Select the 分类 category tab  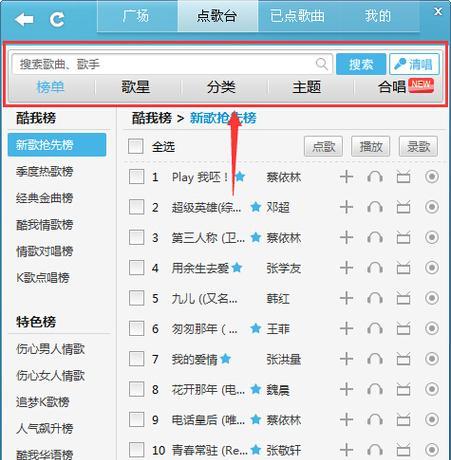click(x=221, y=87)
